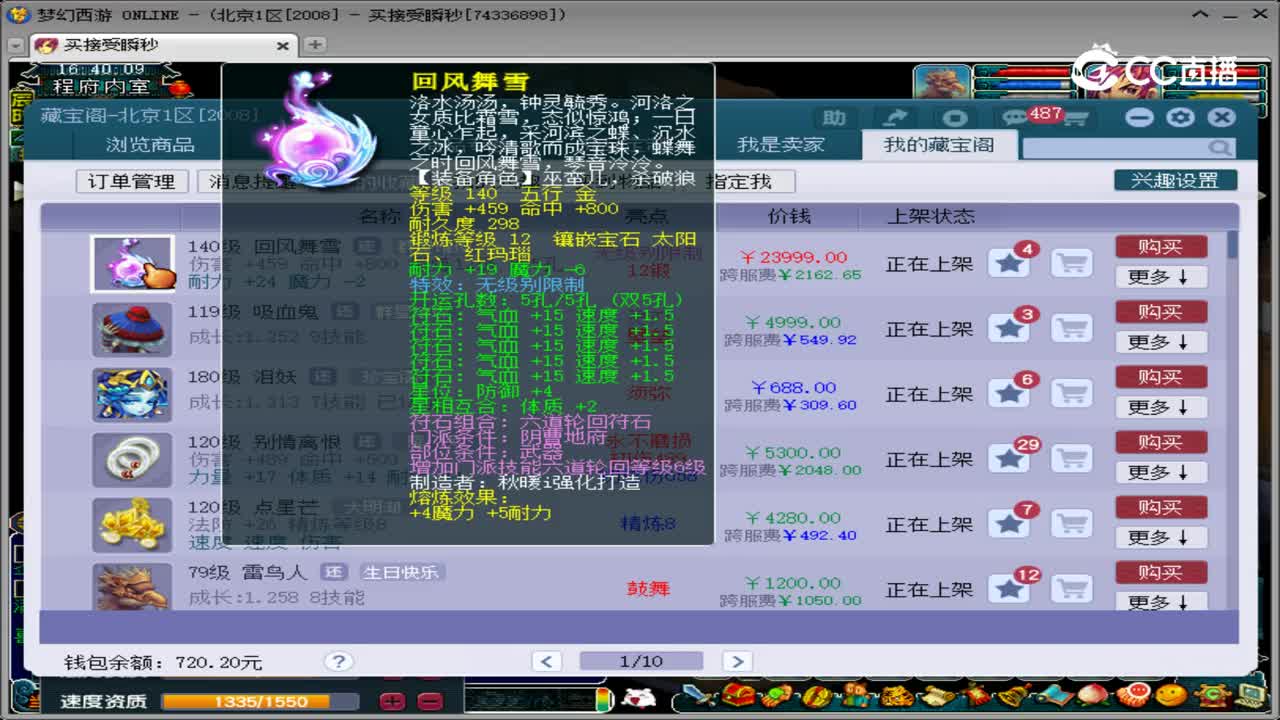The width and height of the screenshot is (1280, 720).
Task: Click the round record icon in header
Action: [956, 118]
